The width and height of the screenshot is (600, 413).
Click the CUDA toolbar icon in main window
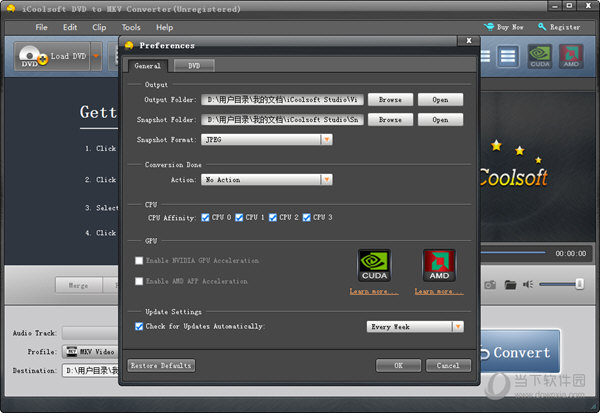[540, 56]
